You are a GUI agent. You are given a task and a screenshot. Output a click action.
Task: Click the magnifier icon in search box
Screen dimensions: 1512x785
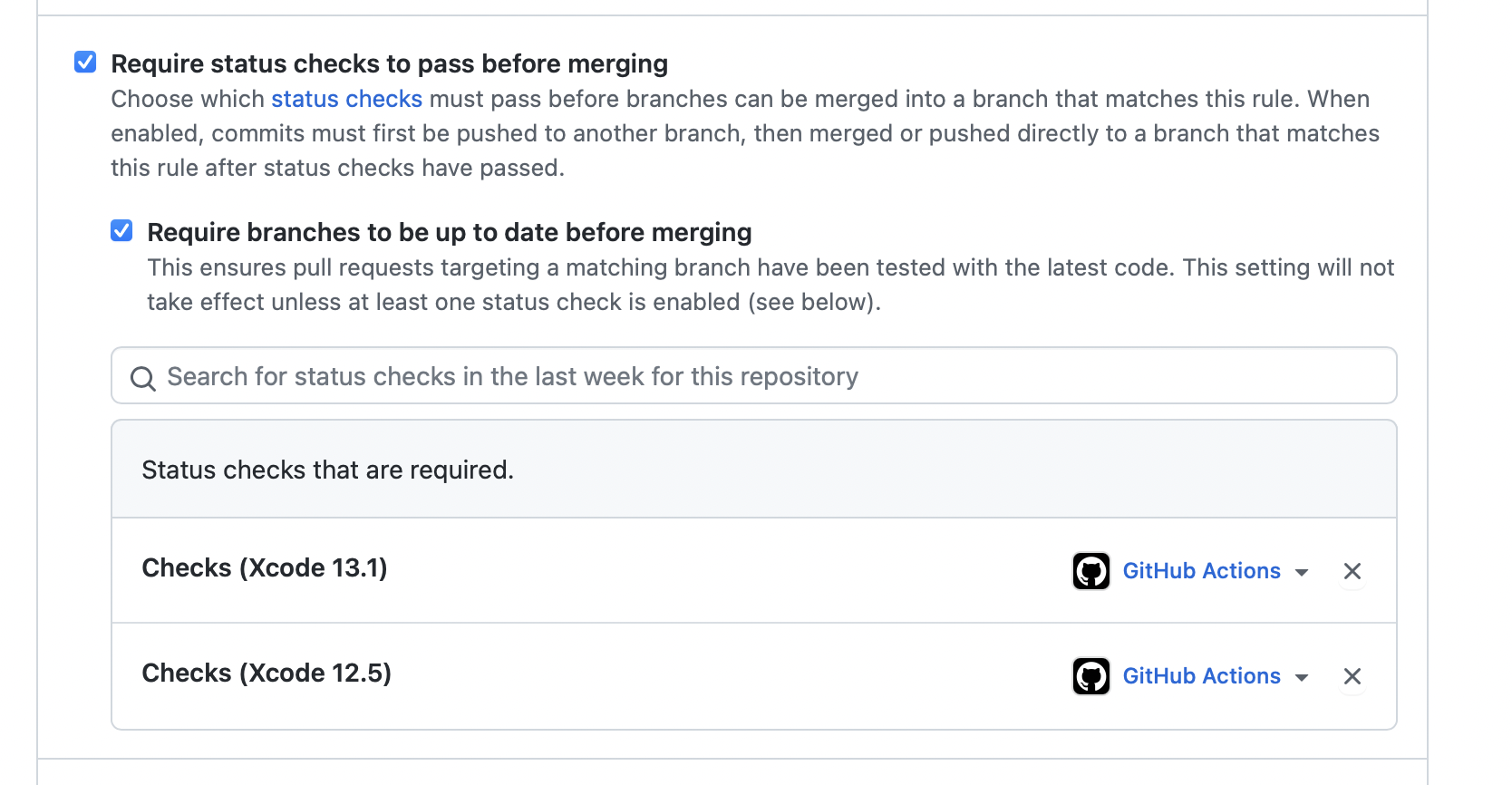coord(142,378)
